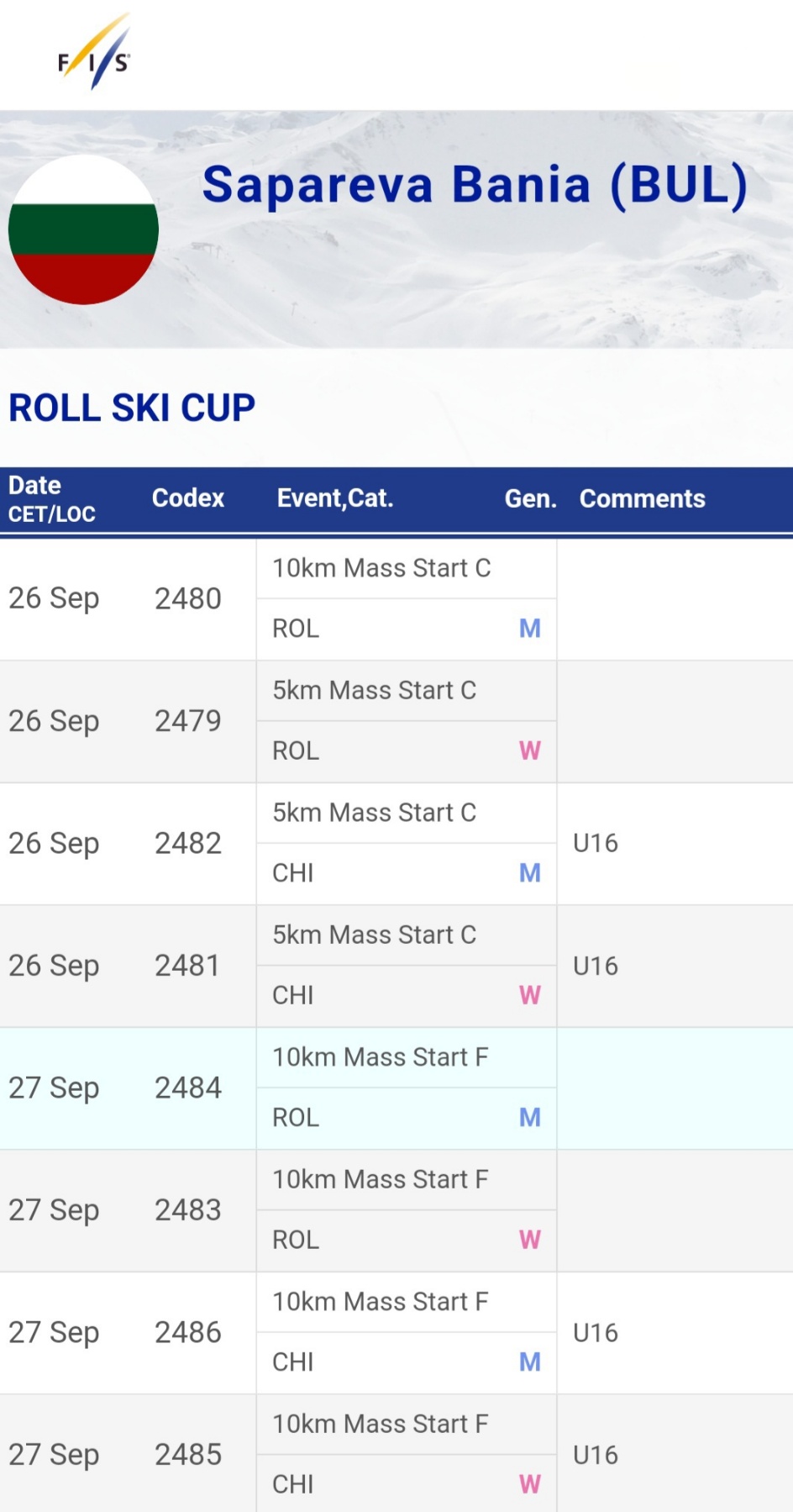Image resolution: width=793 pixels, height=1512 pixels.
Task: Open race with codex 2485
Action: click(x=188, y=1455)
